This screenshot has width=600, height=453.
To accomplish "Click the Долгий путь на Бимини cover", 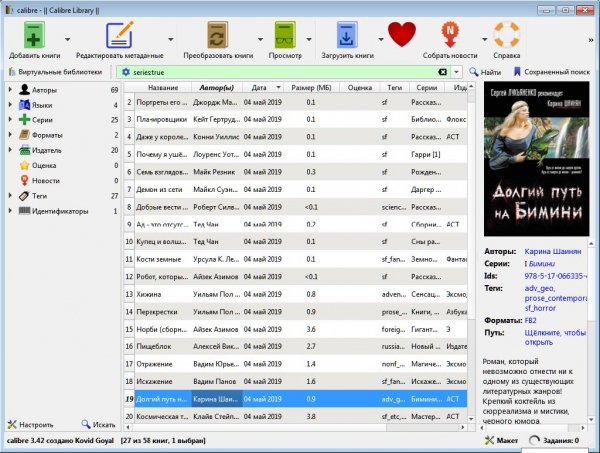I will point(536,159).
